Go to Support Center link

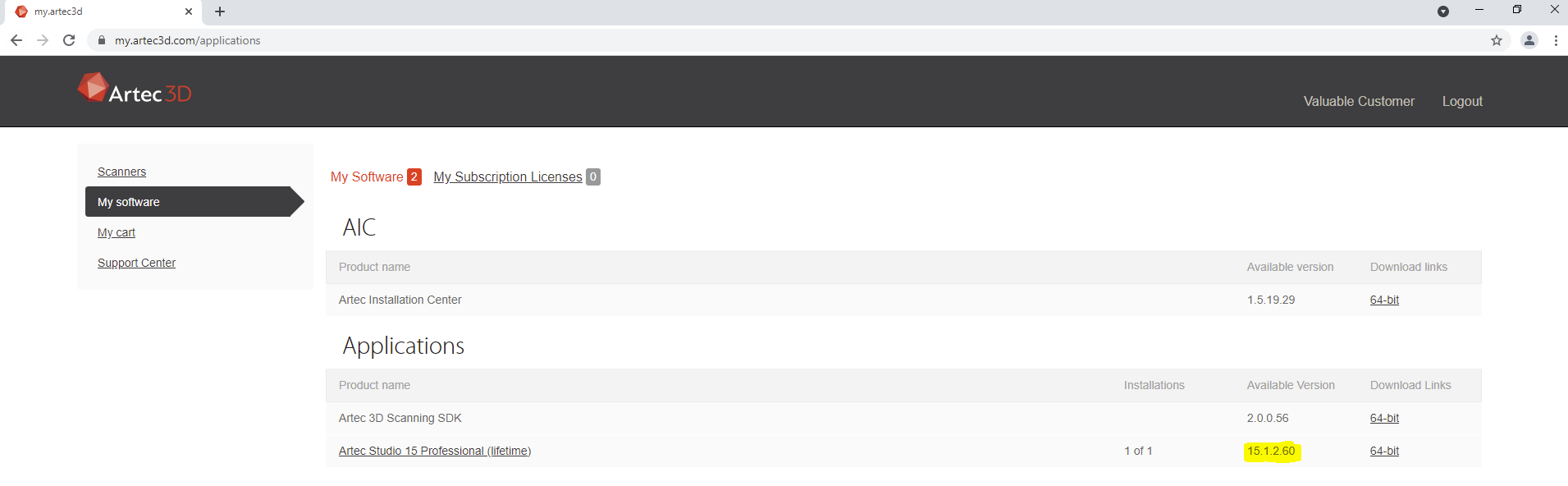click(136, 263)
